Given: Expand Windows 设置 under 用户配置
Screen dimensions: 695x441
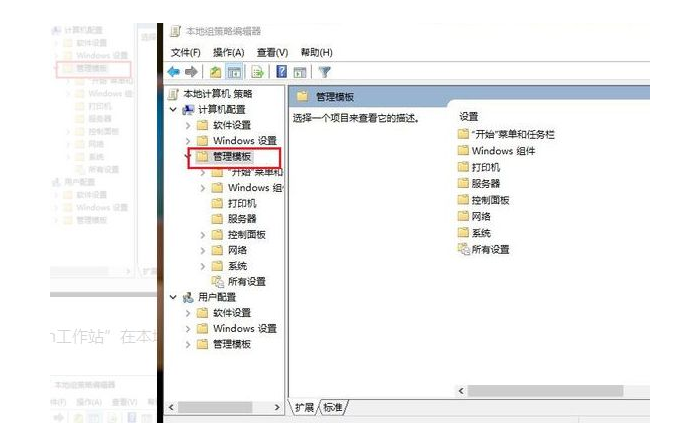Looking at the screenshot, I should [188, 328].
